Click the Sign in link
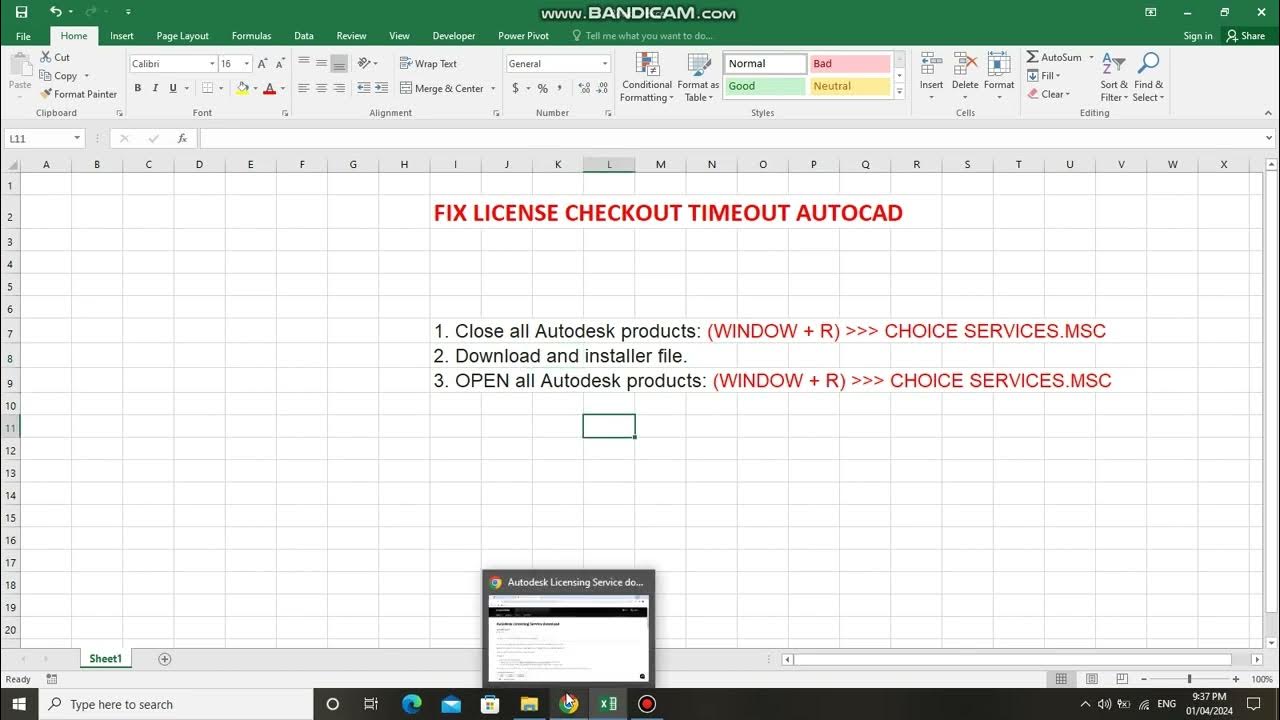 click(x=1198, y=36)
